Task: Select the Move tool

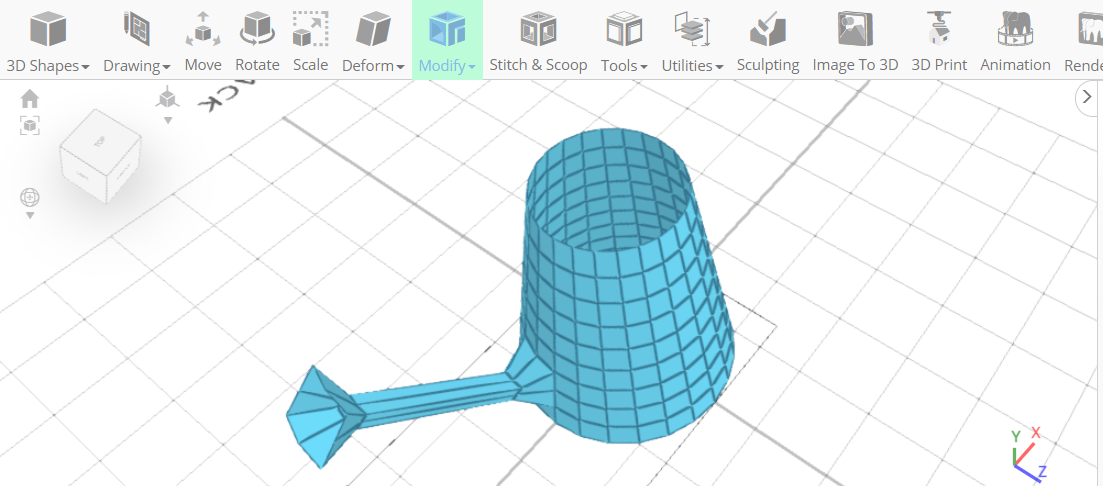Action: coord(203,40)
